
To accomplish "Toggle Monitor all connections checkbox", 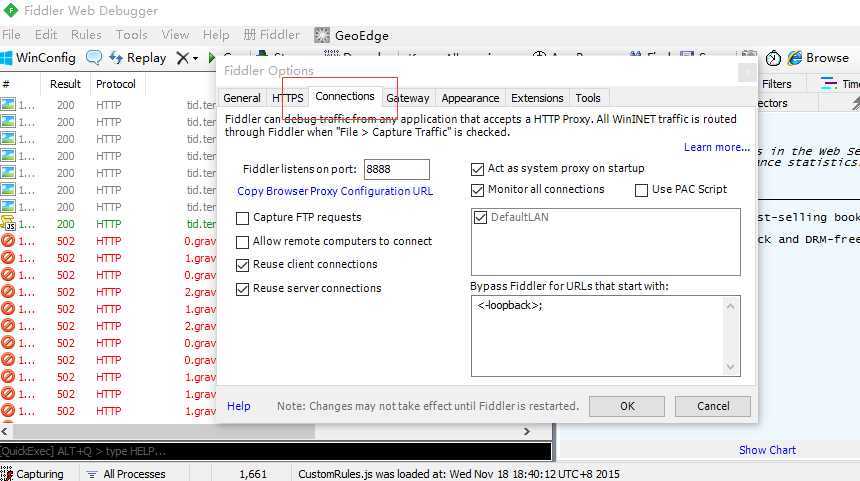I will [x=478, y=190].
